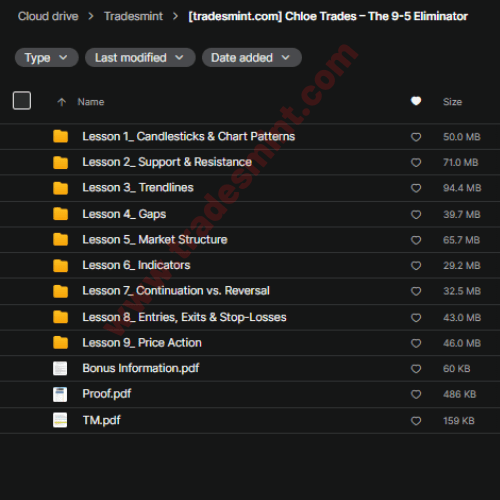Open the Lesson 2_ Support & Resistance folder icon
This screenshot has width=500, height=500.
tap(60, 162)
